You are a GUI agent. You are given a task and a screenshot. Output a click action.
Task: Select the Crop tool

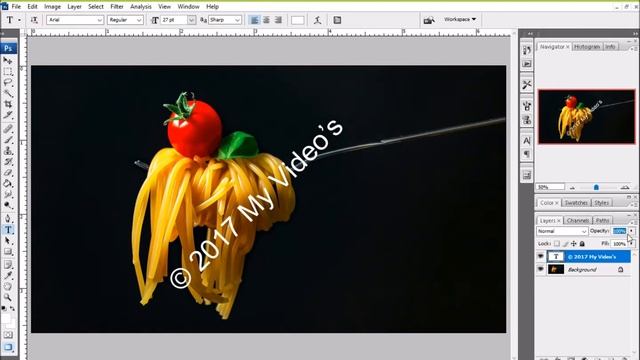(x=8, y=104)
